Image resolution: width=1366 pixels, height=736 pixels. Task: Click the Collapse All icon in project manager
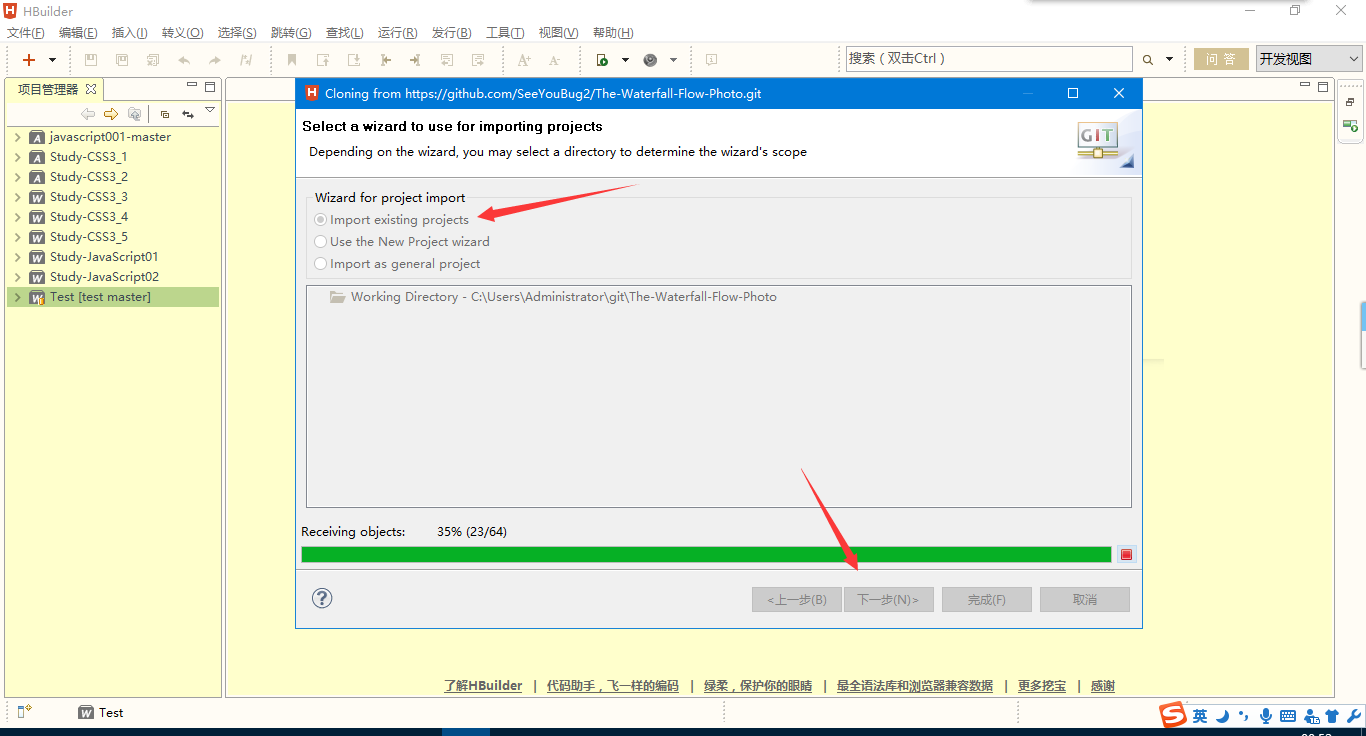165,114
